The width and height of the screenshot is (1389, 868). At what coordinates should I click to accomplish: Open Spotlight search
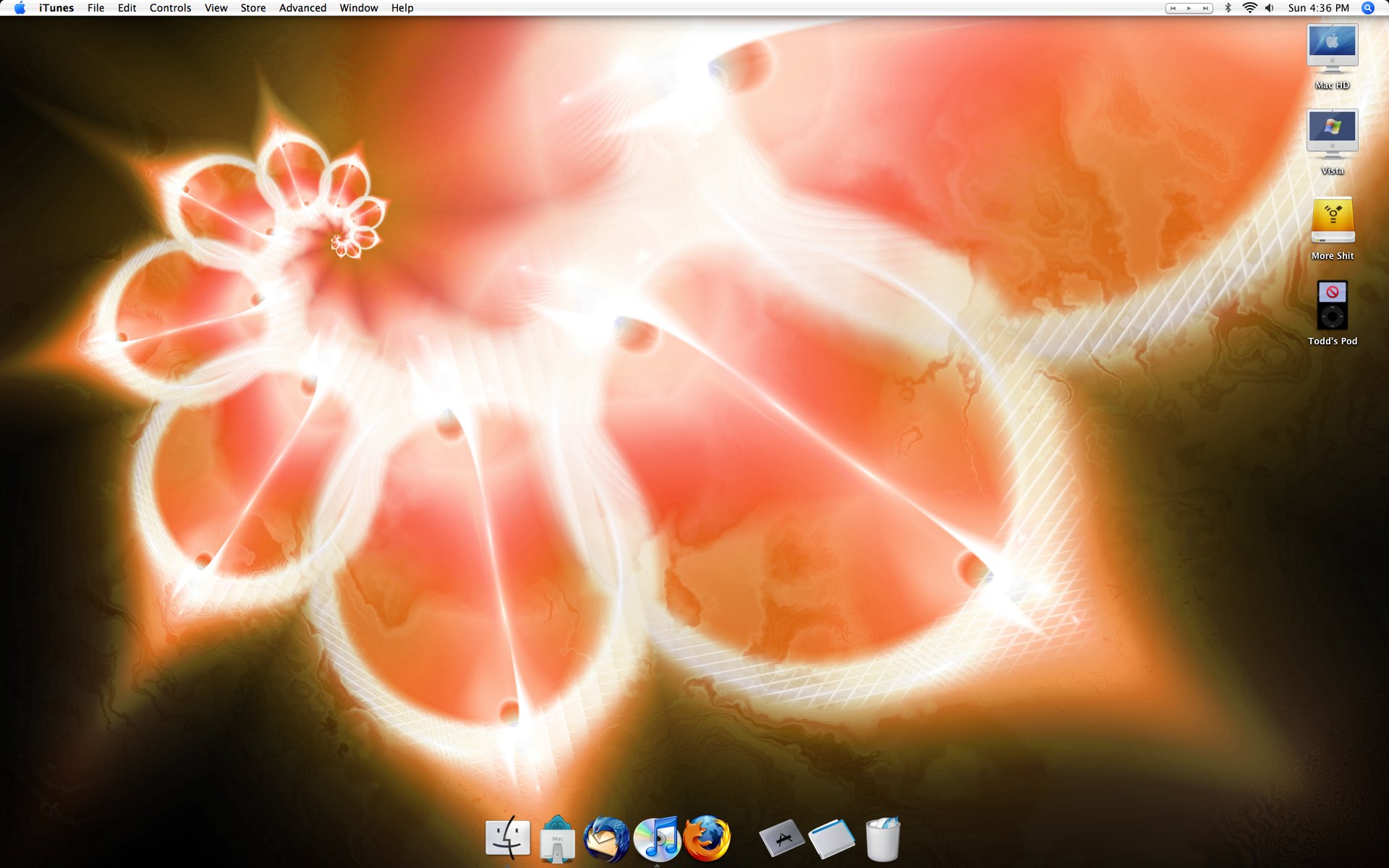(1367, 8)
